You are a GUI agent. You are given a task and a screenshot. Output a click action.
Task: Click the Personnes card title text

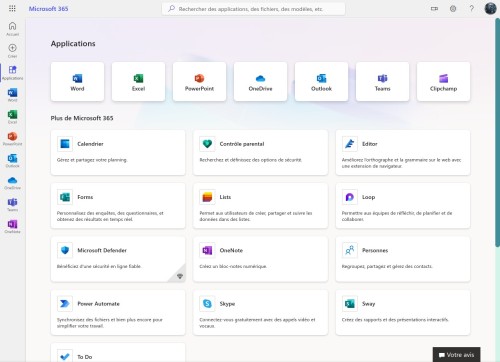click(375, 250)
